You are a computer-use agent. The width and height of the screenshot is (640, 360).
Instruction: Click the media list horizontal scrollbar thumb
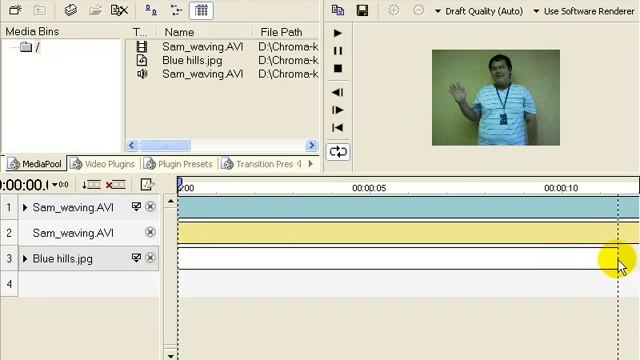(165, 145)
